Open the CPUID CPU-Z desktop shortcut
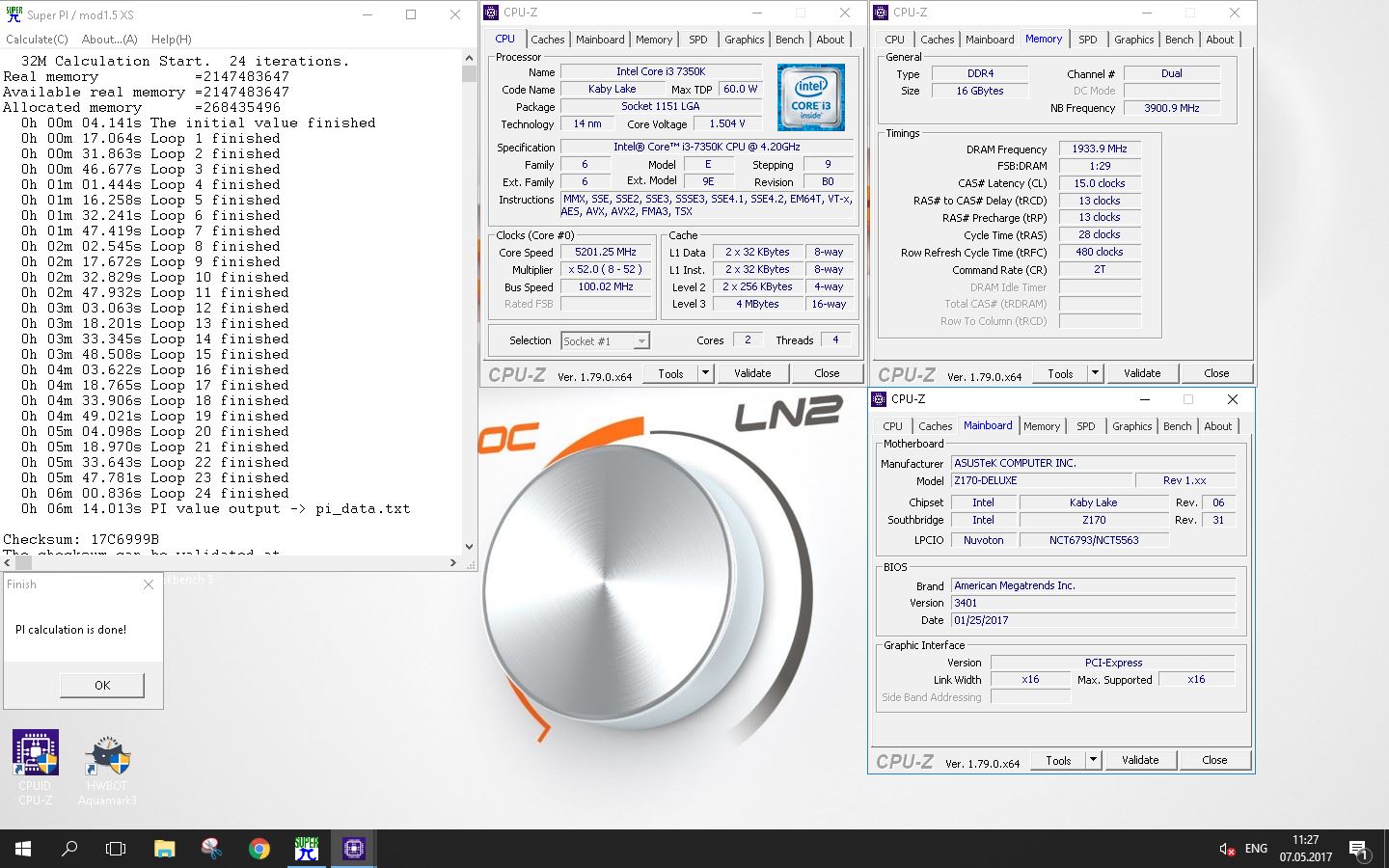This screenshot has height=868, width=1389. click(36, 767)
